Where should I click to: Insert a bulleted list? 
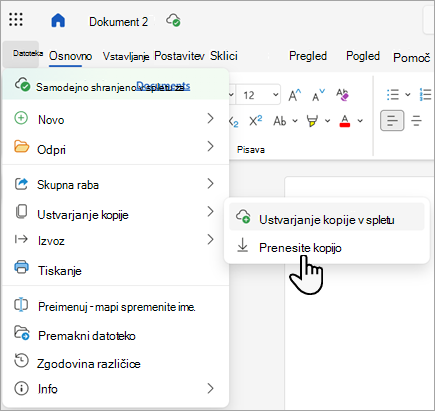click(x=393, y=95)
